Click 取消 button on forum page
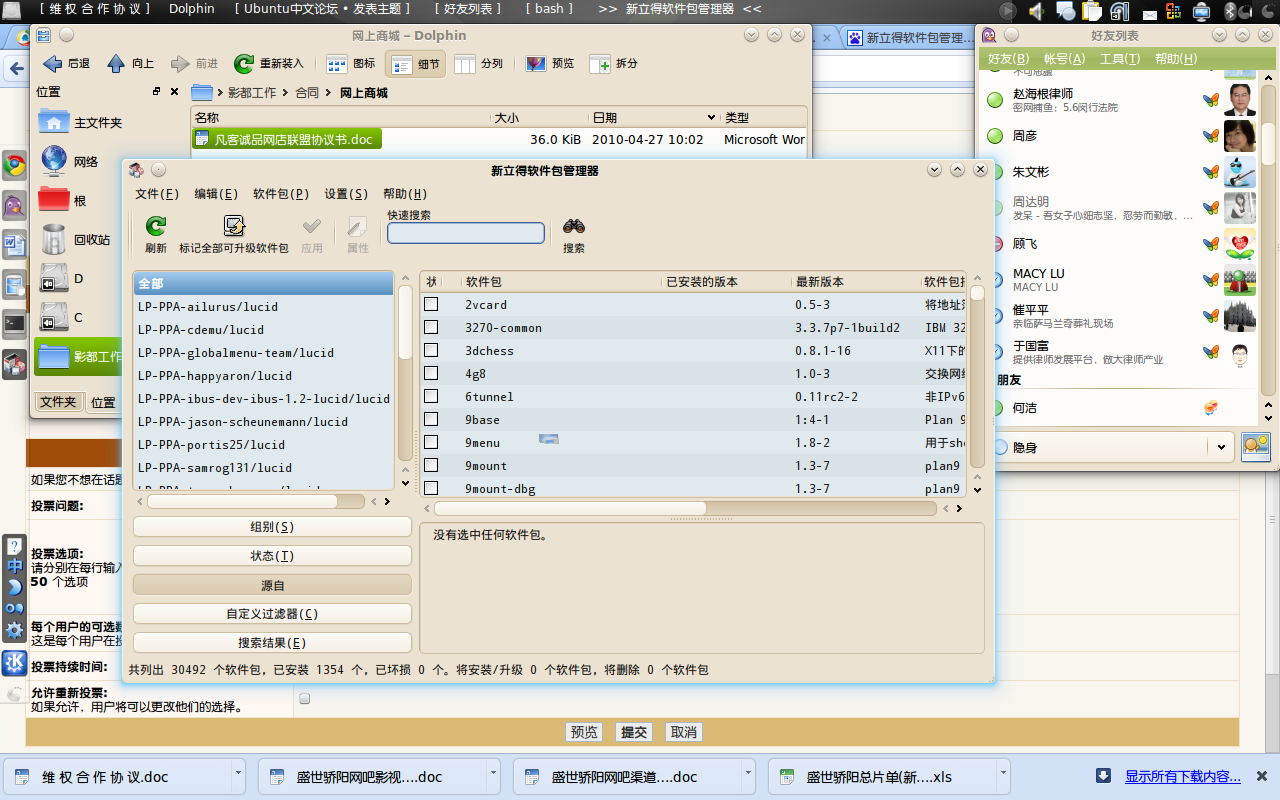The image size is (1280, 800). 684,732
